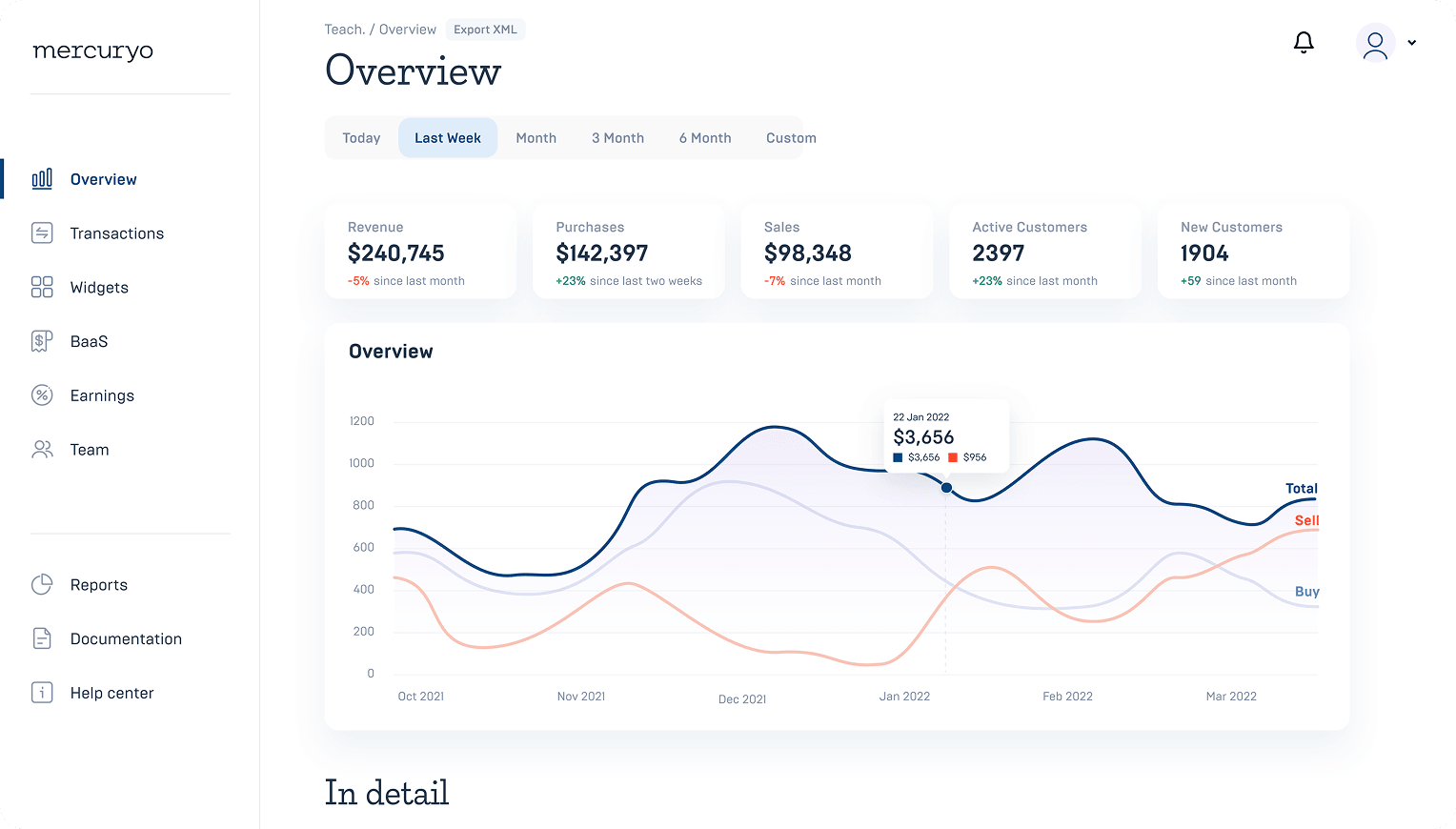
Task: Click the Documentation file icon
Action: (x=42, y=638)
